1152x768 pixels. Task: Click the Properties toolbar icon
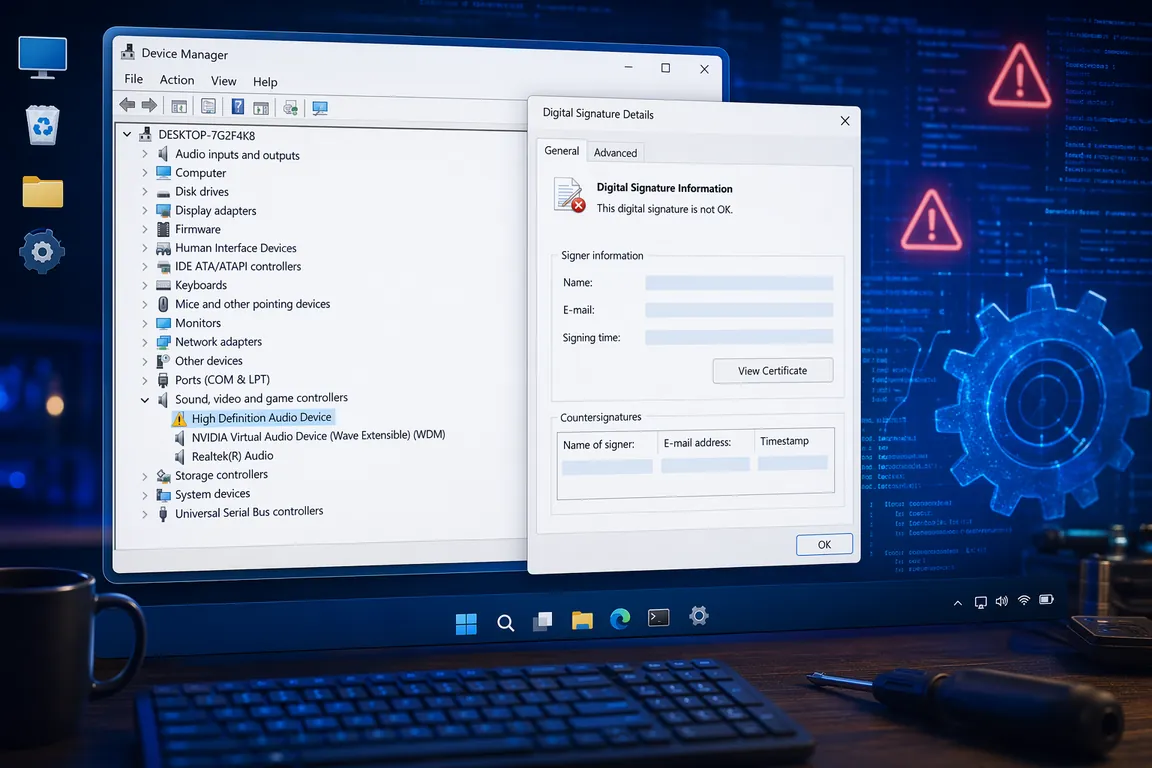point(209,106)
